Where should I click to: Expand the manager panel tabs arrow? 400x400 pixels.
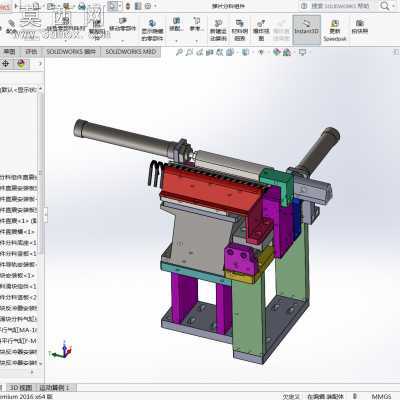coord(40,64)
